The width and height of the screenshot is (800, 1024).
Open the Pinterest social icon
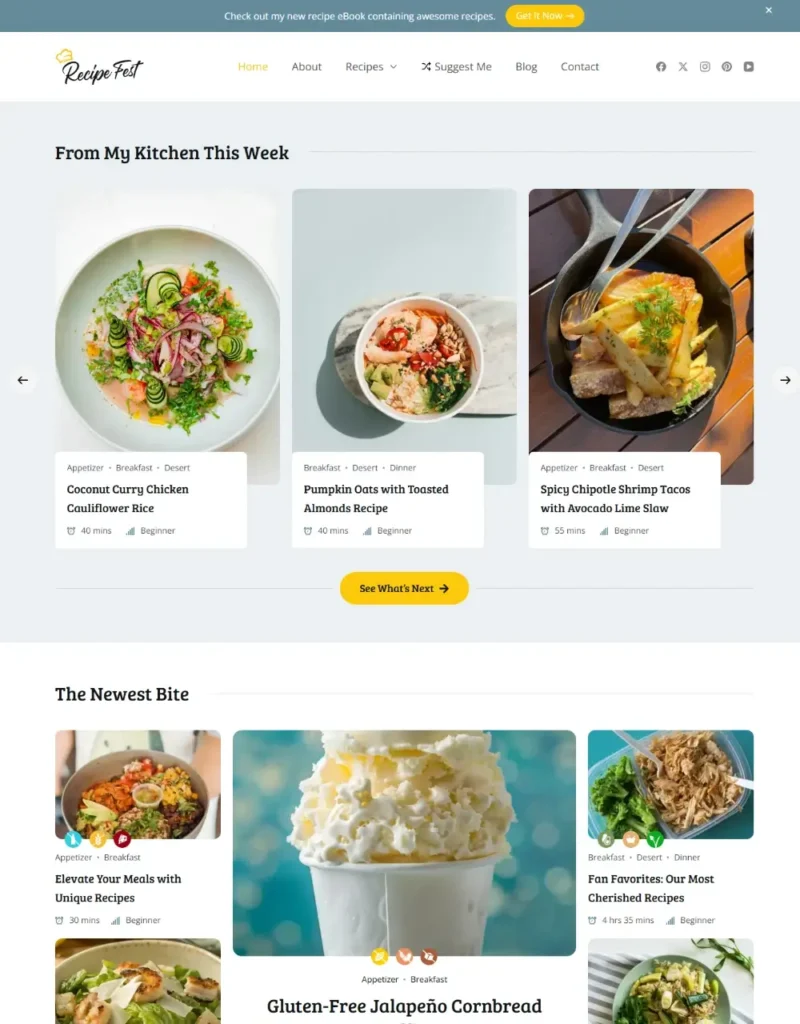point(727,67)
